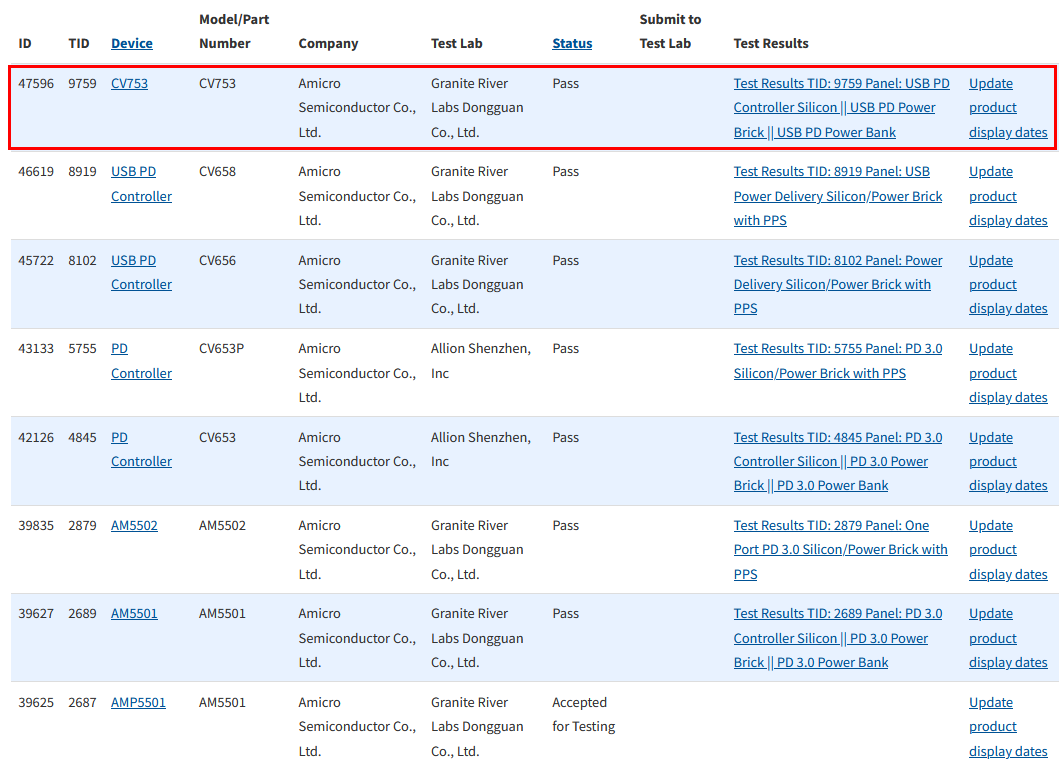Sort the table by Device column
The width and height of the screenshot is (1064, 765).
pos(132,43)
